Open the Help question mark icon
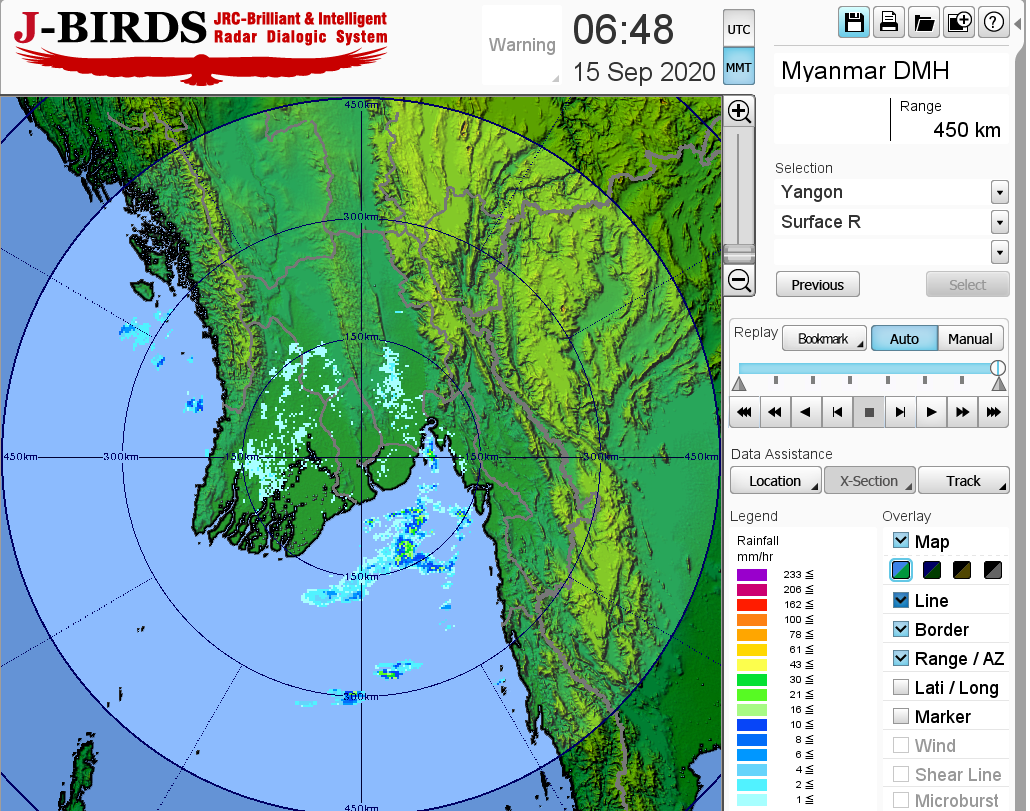 tap(993, 23)
